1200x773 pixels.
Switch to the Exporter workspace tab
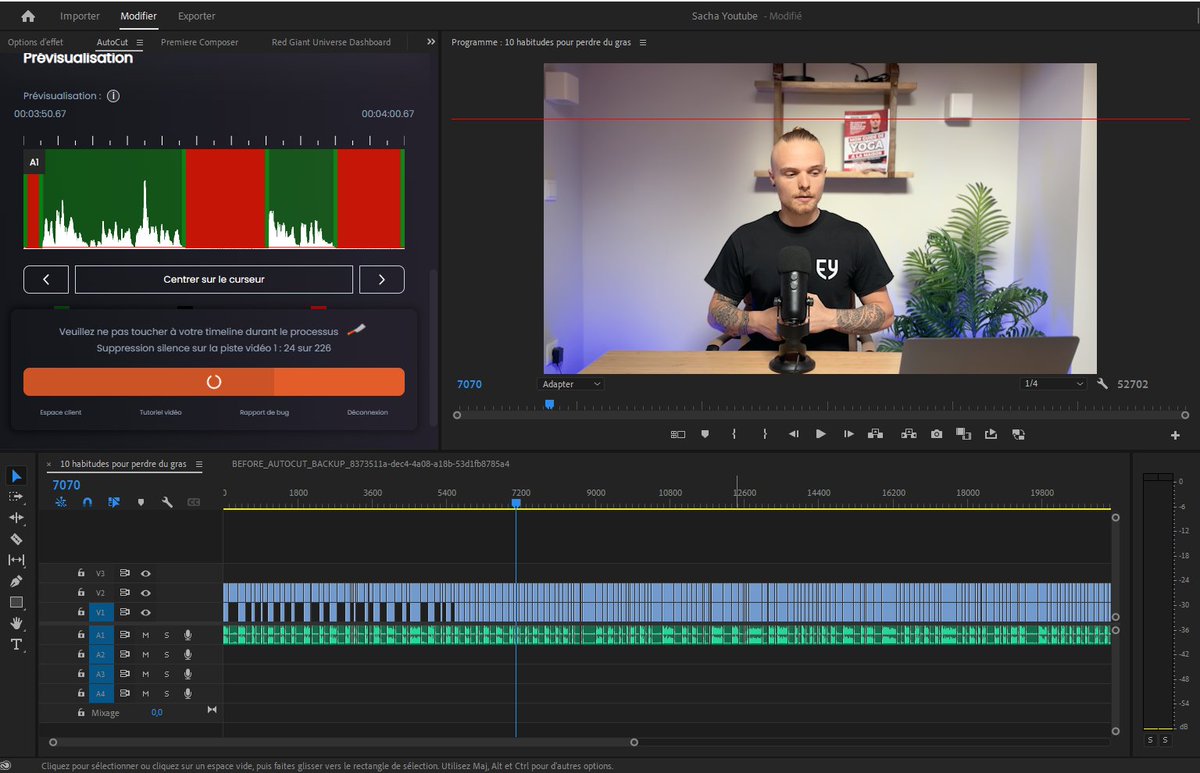pos(196,16)
